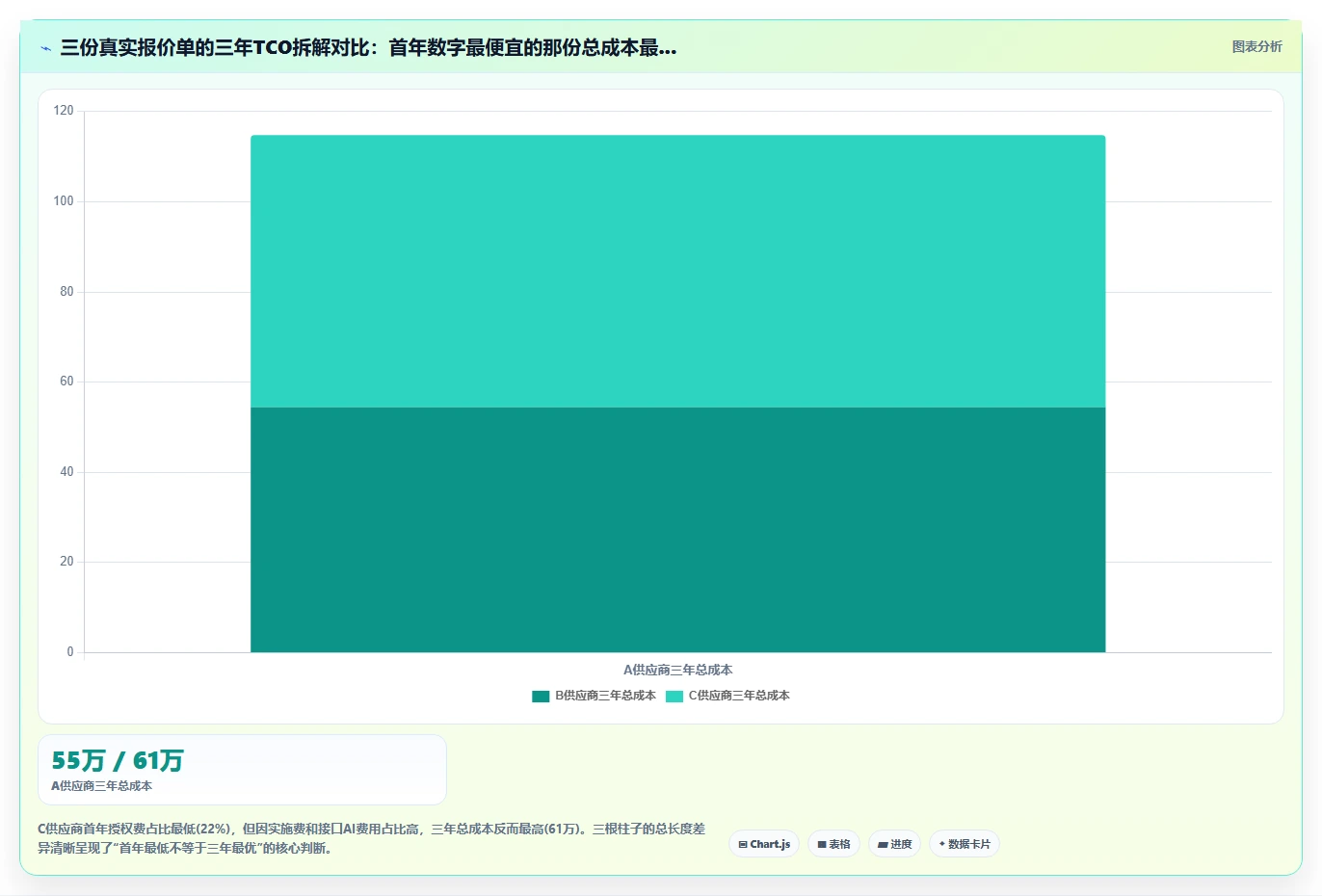Screen dimensions: 1322x896
Task: Click the Chart.js tag
Action: [764, 844]
